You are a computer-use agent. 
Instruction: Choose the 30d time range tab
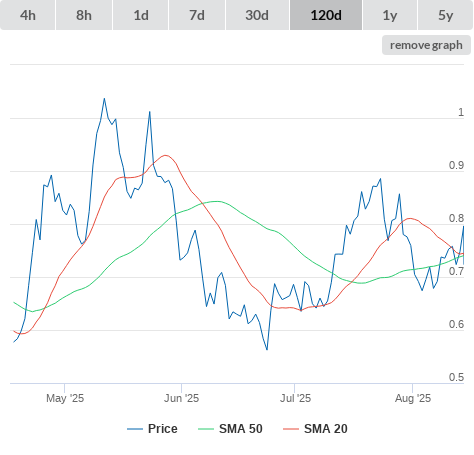pyautogui.click(x=257, y=15)
